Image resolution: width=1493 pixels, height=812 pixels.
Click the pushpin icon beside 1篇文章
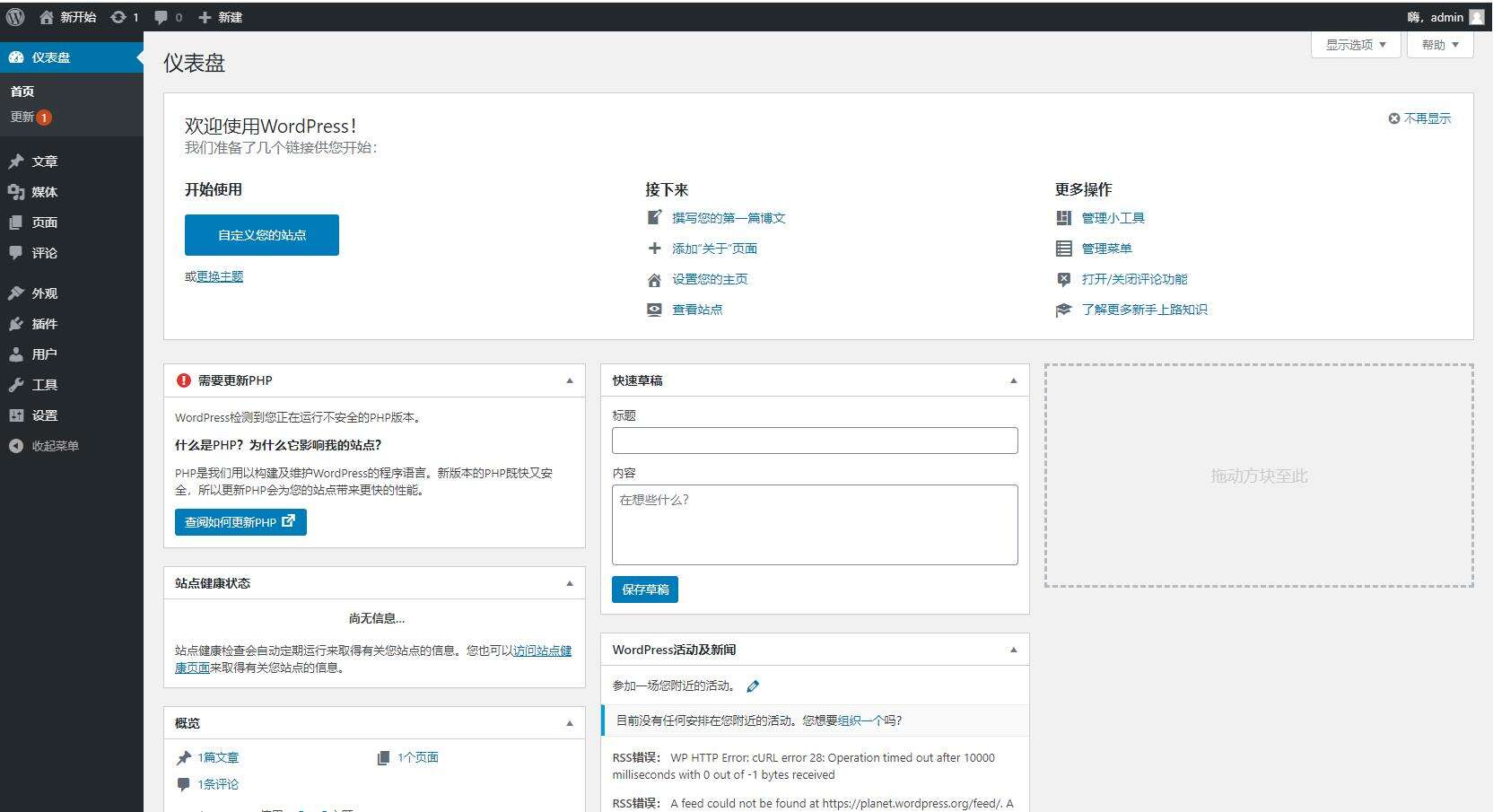[x=184, y=757]
